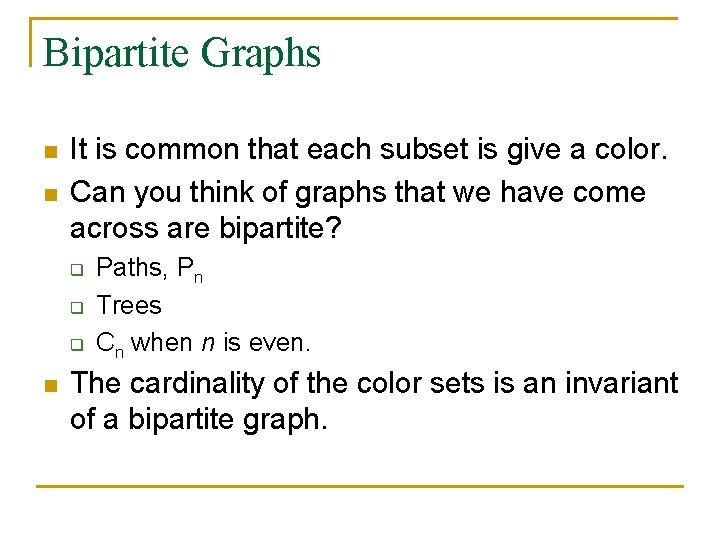Image resolution: width=720 pixels, height=540 pixels.
Task: Click the line starting "The cardinality of the color"
Action: click(x=374, y=383)
